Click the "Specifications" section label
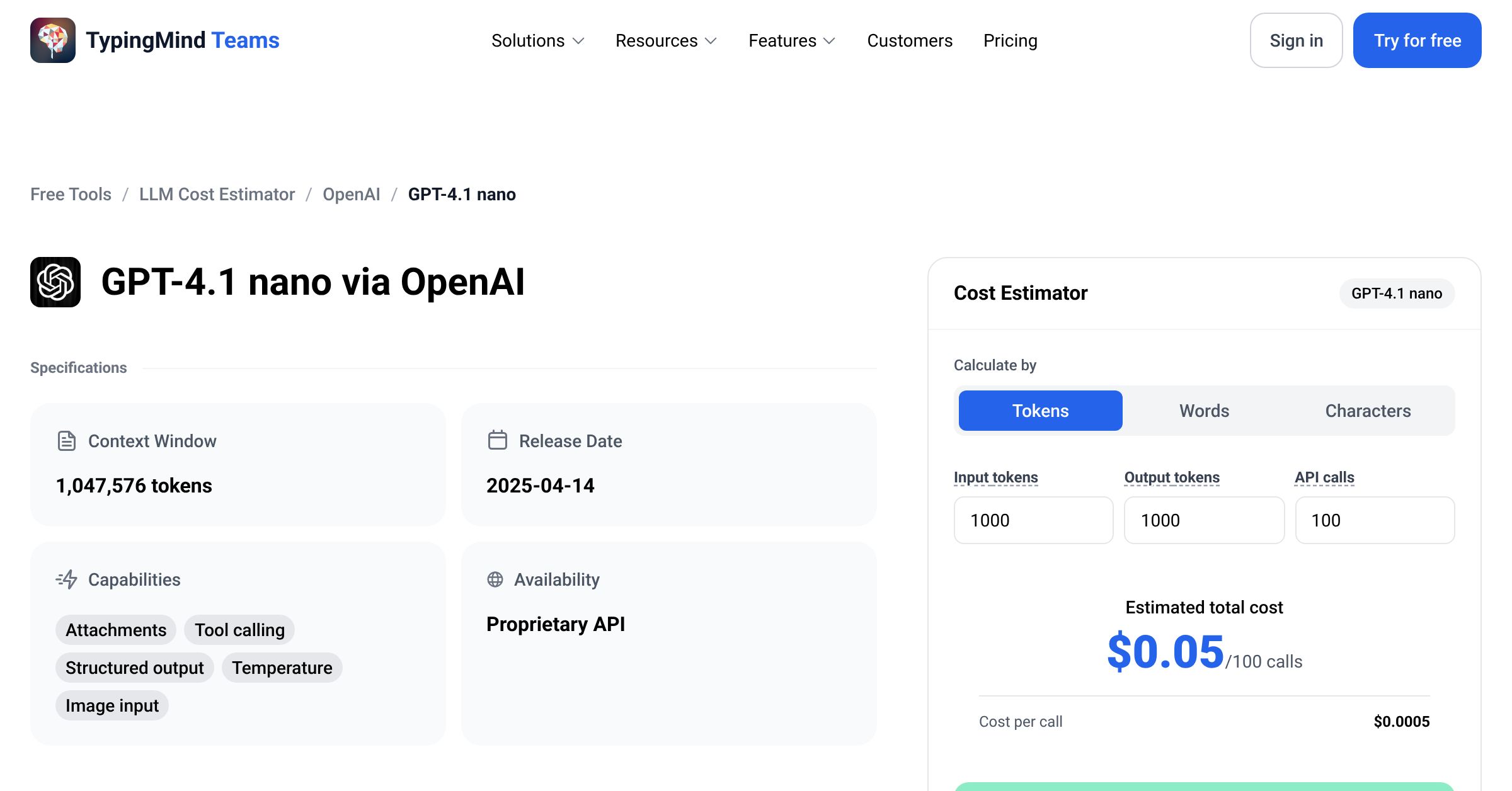1512x791 pixels. (x=79, y=368)
